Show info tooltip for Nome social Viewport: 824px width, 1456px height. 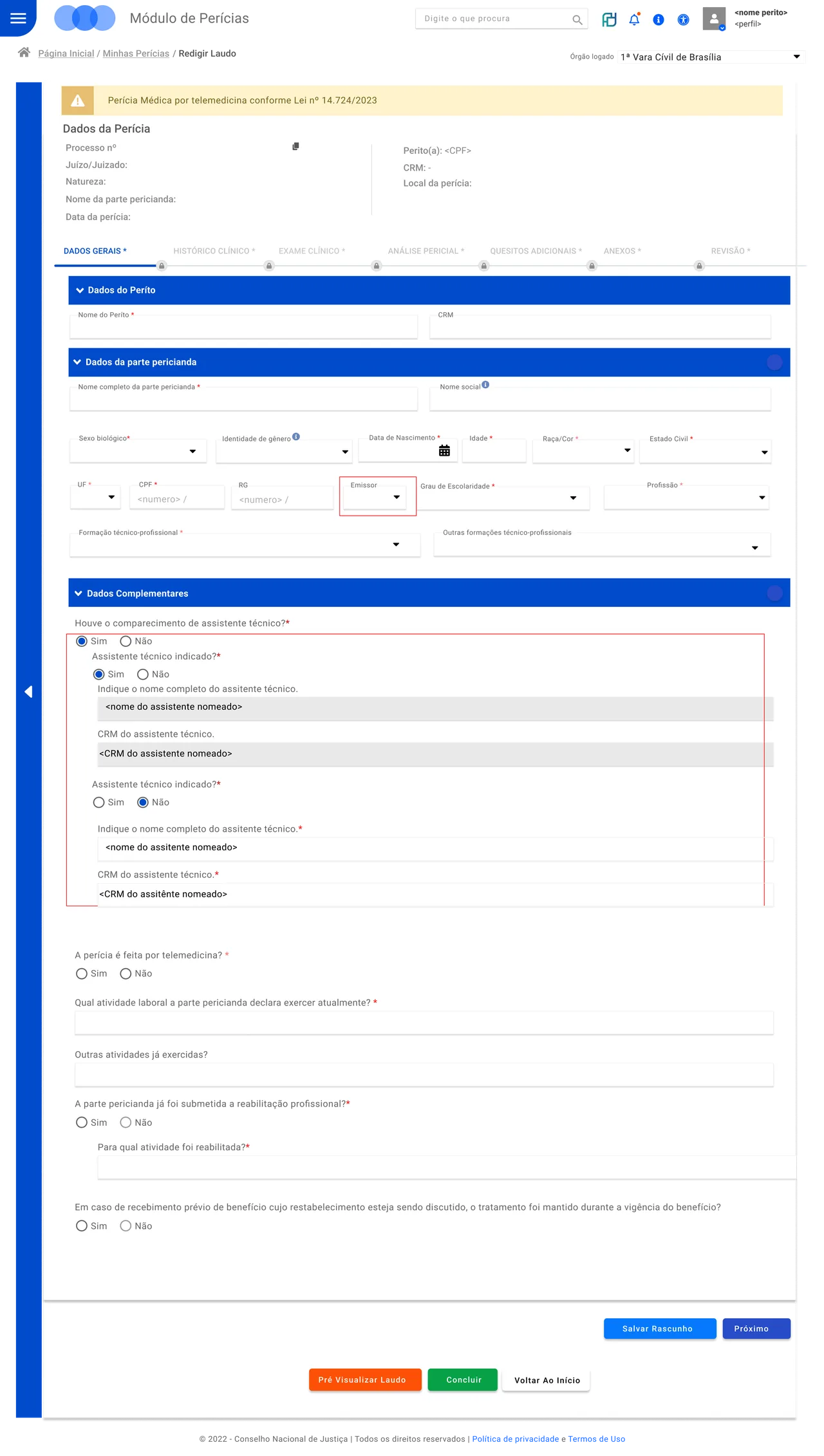pos(485,385)
